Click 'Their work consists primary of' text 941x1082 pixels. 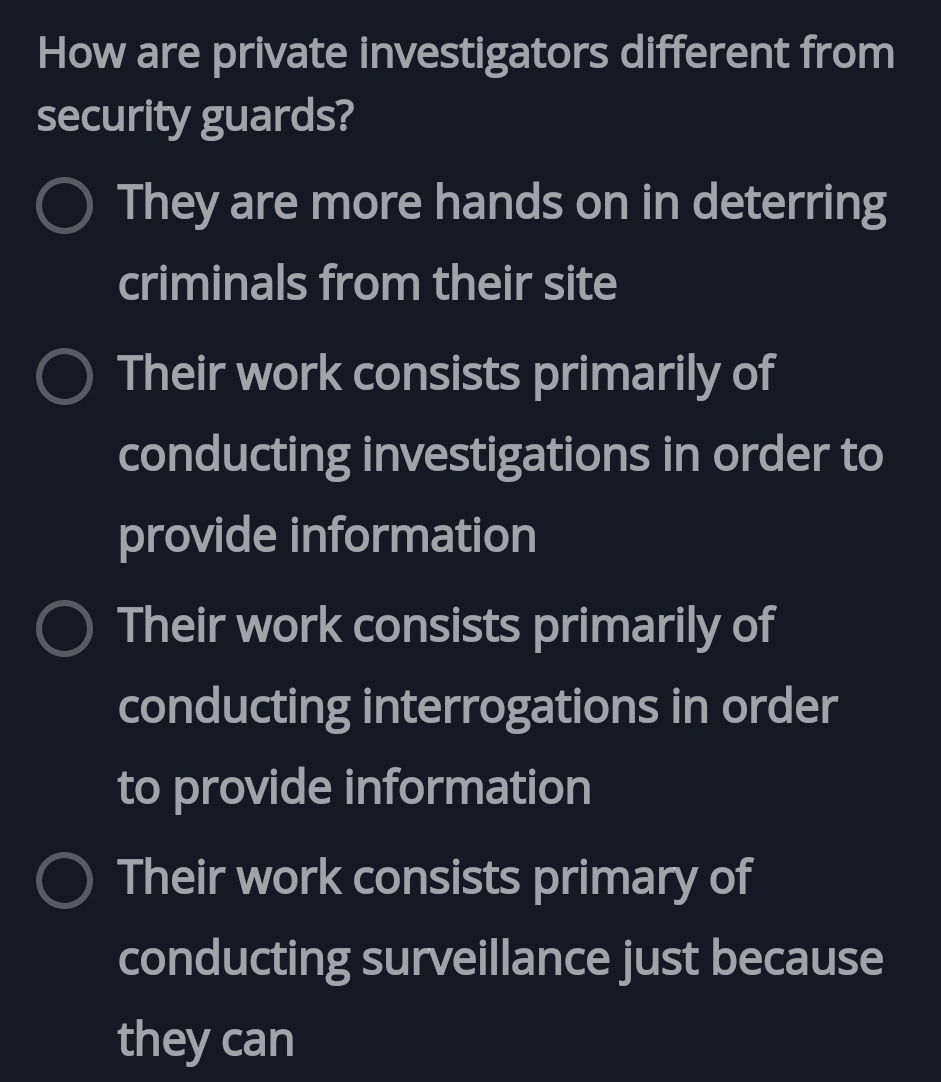point(434,878)
